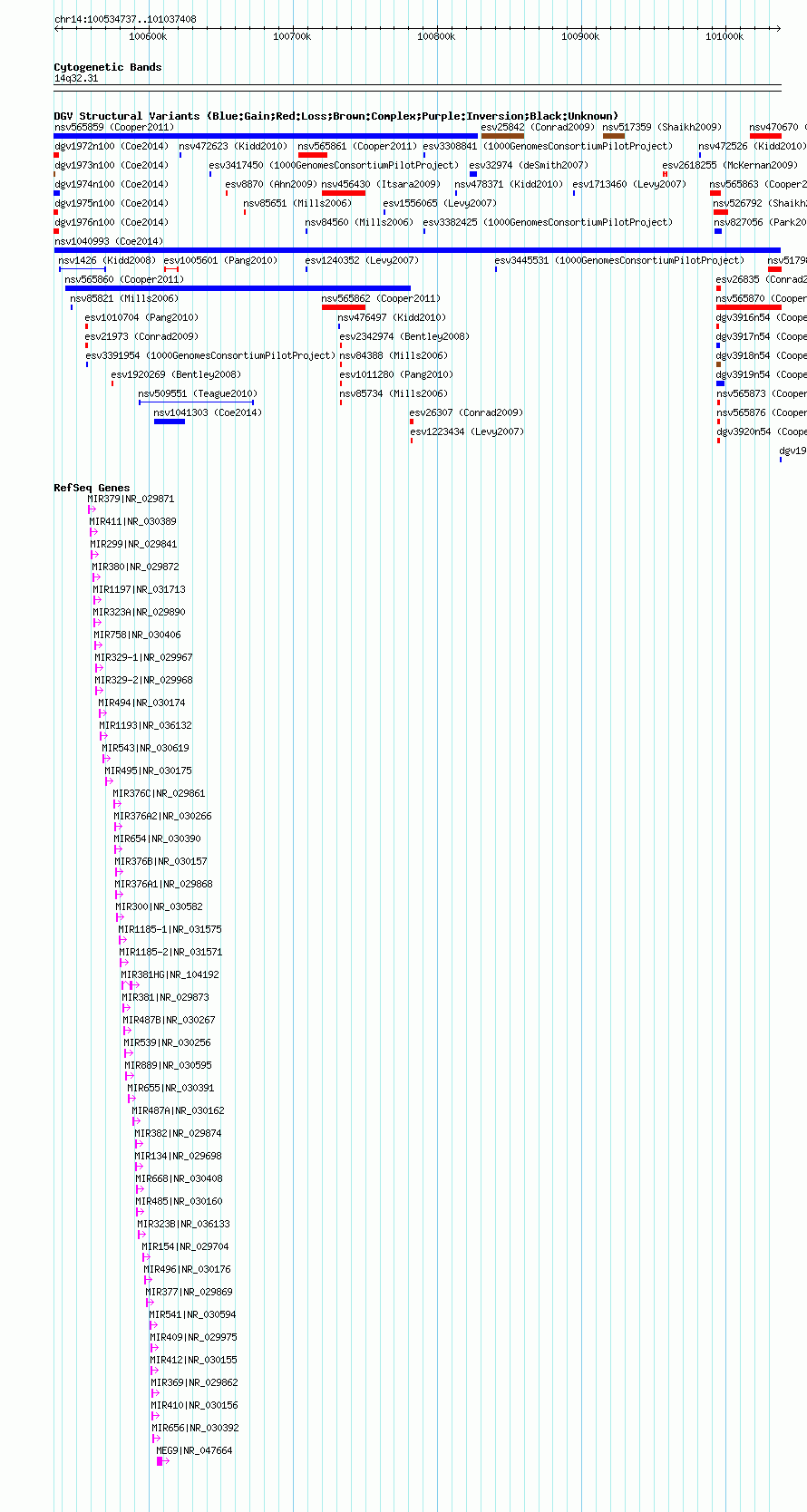Click gene MIR381HG|NR_104192 label
The width and height of the screenshot is (807, 1512).
tap(170, 974)
